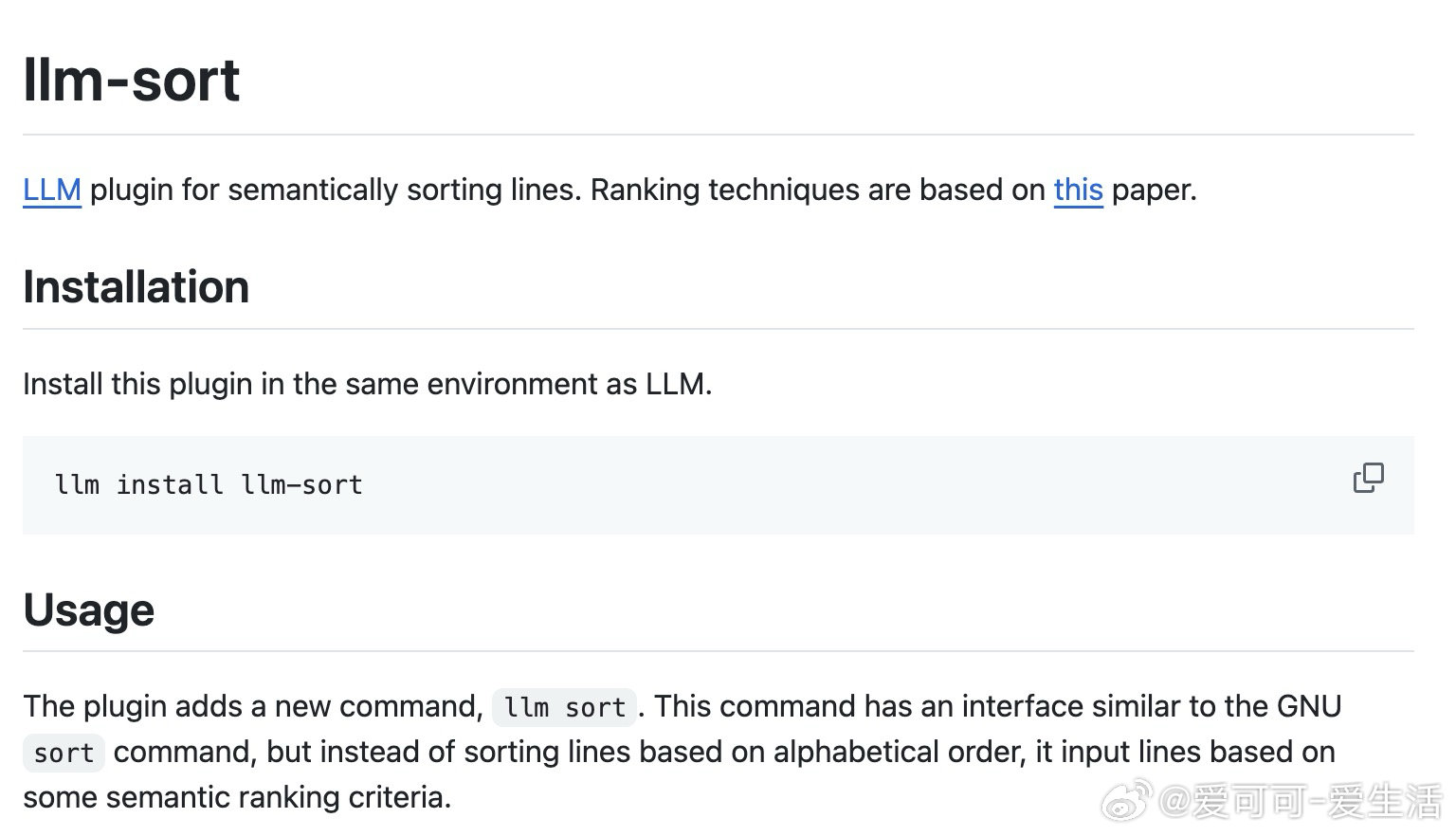This screenshot has width=1456, height=836.
Task: Click the word 'paper.' after the link
Action: coord(1154,191)
